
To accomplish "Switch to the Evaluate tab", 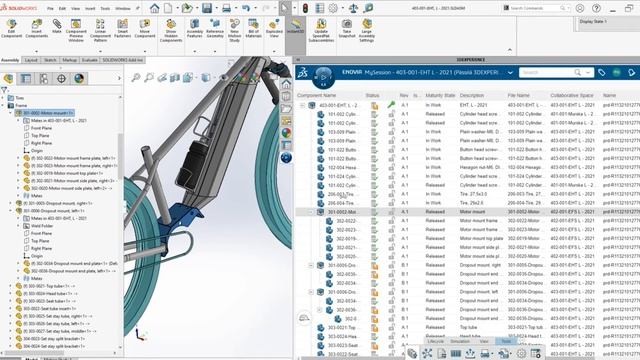I will tap(89, 60).
